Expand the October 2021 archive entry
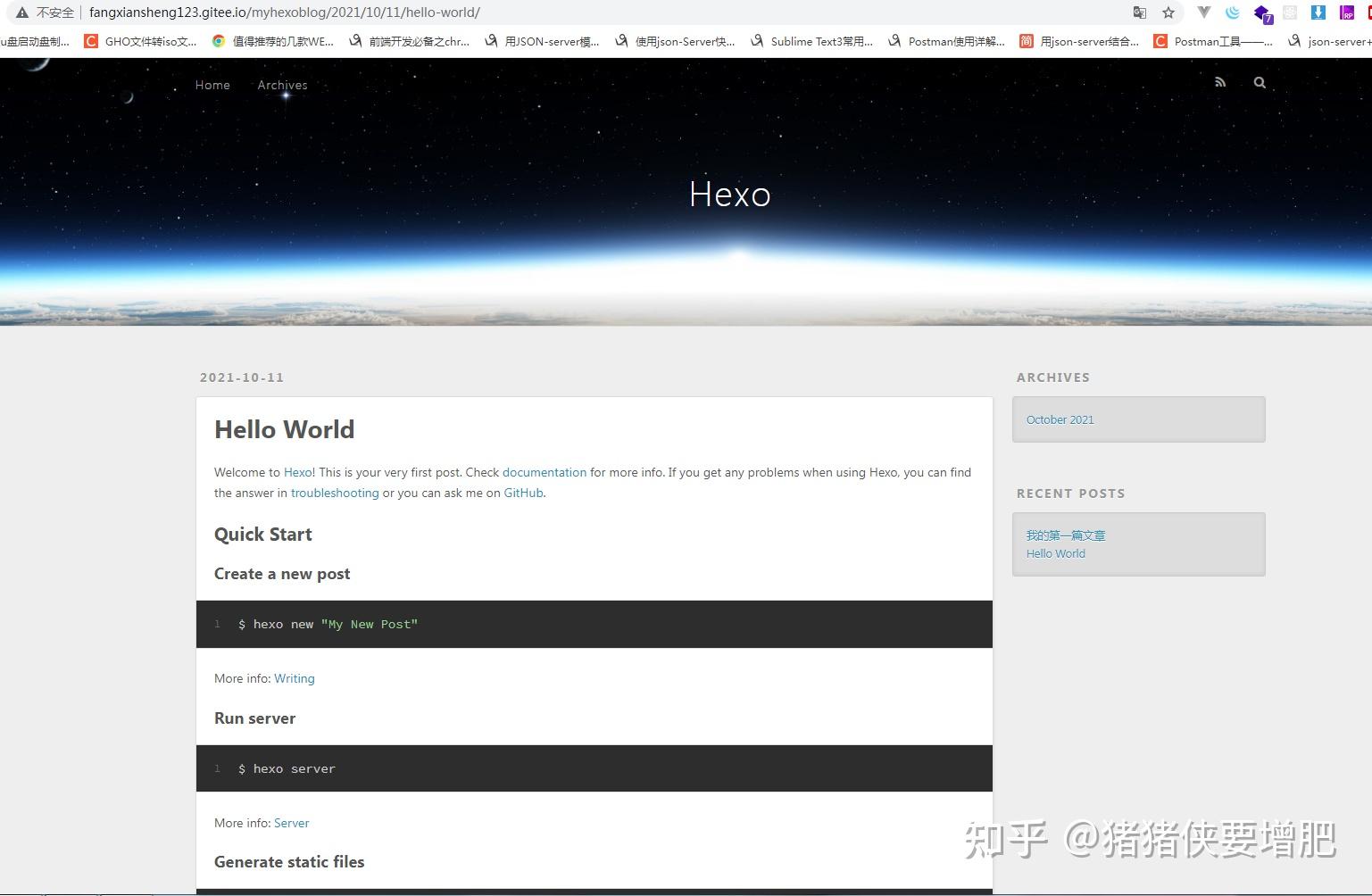 point(1060,419)
